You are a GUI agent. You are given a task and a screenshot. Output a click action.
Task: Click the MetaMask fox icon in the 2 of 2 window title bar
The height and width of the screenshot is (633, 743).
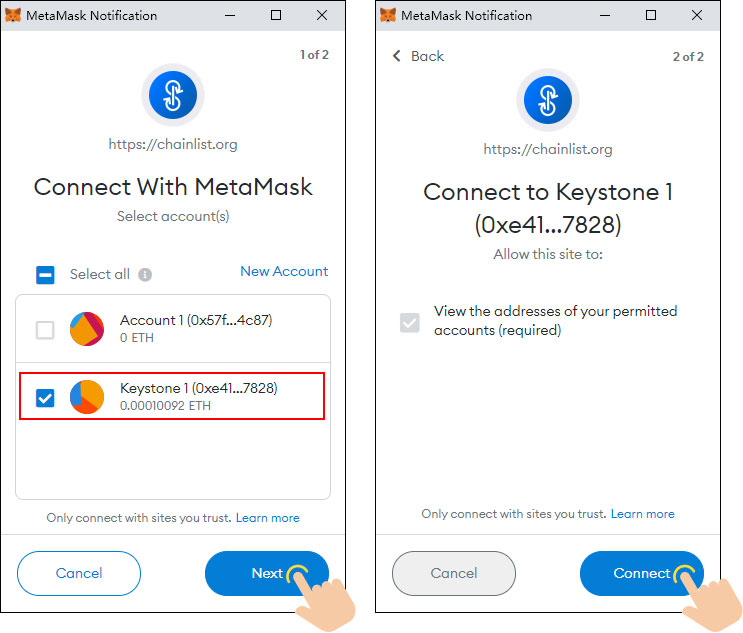coord(387,16)
